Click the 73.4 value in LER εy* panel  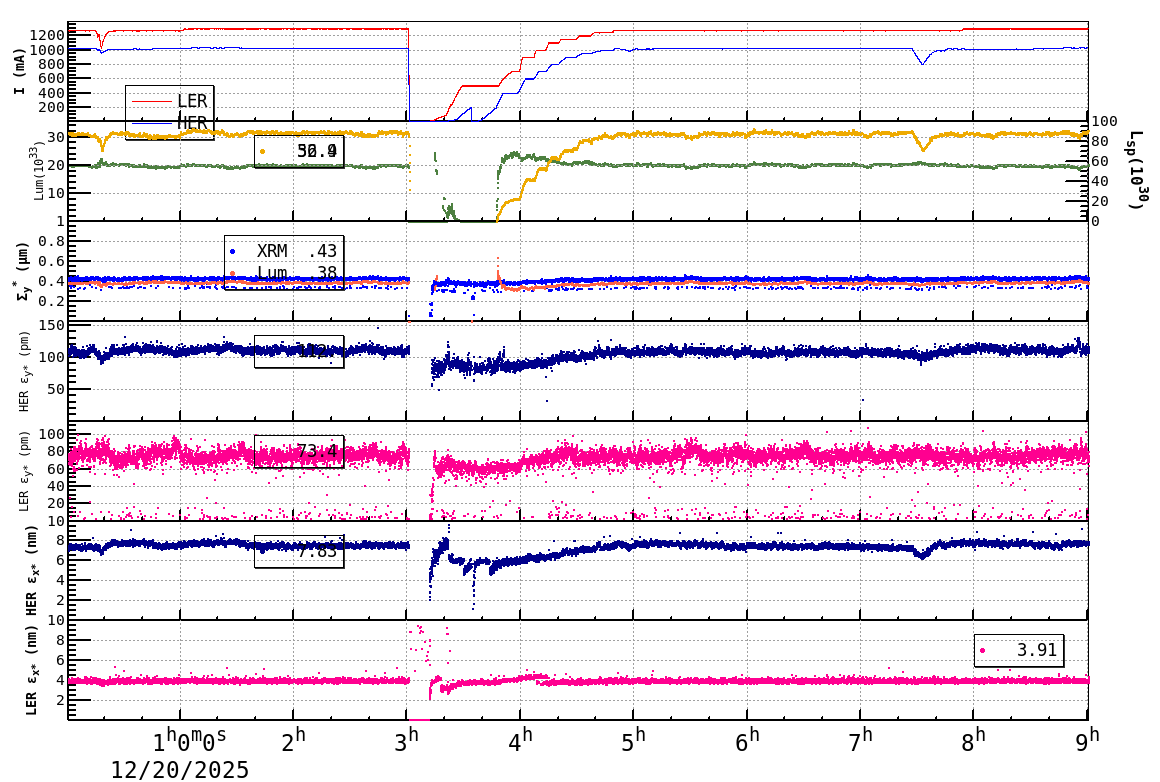(317, 451)
